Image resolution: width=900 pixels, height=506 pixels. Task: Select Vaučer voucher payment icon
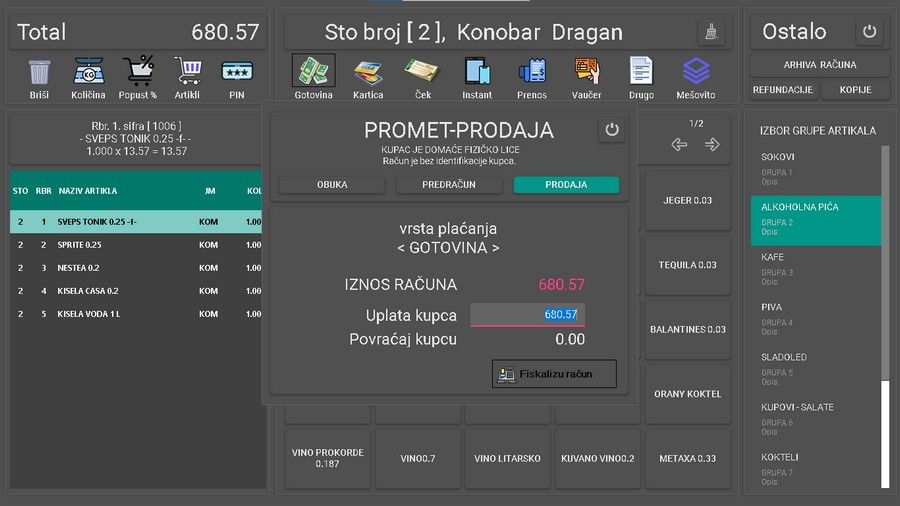coord(587,73)
